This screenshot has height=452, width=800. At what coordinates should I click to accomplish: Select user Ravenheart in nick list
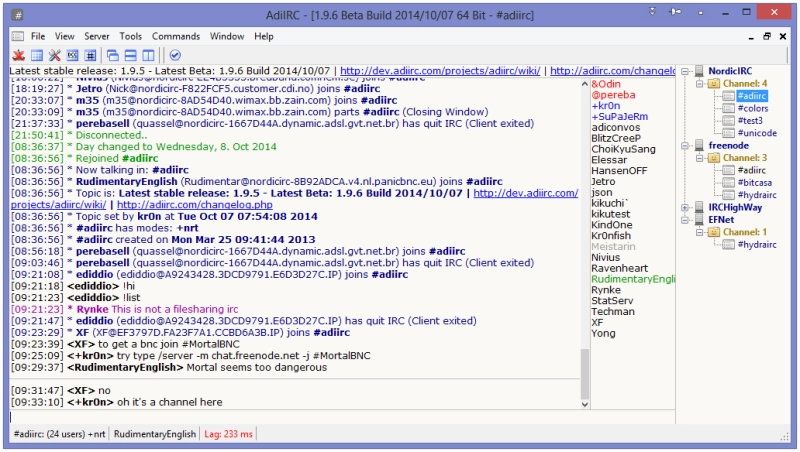coord(619,268)
